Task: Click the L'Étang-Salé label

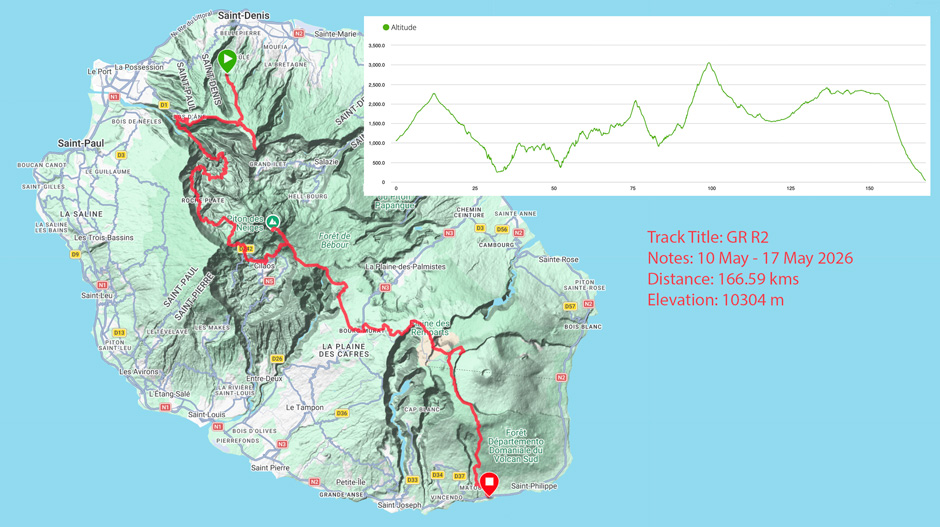Action: click(x=170, y=394)
